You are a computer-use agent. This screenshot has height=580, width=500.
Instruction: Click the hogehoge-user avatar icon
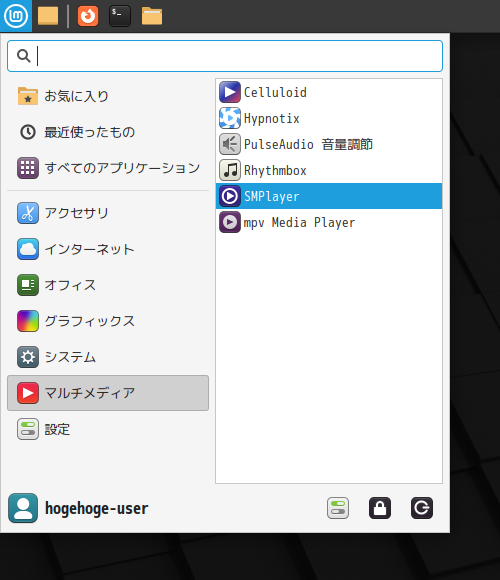tap(23, 508)
